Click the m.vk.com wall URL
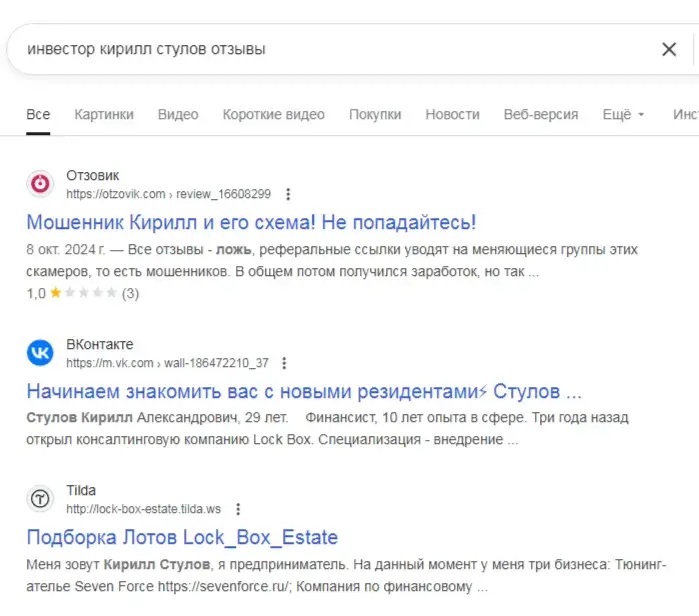The height and width of the screenshot is (616, 699). point(167,363)
